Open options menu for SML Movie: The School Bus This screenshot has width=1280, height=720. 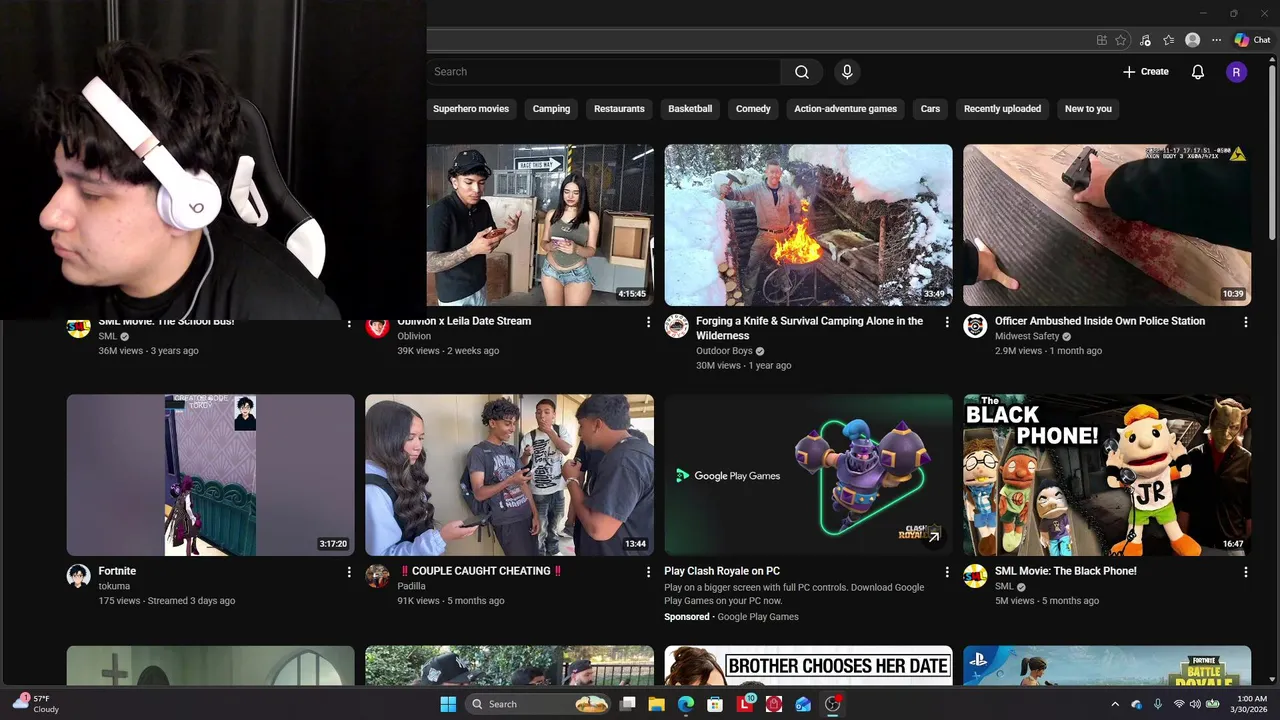[349, 323]
